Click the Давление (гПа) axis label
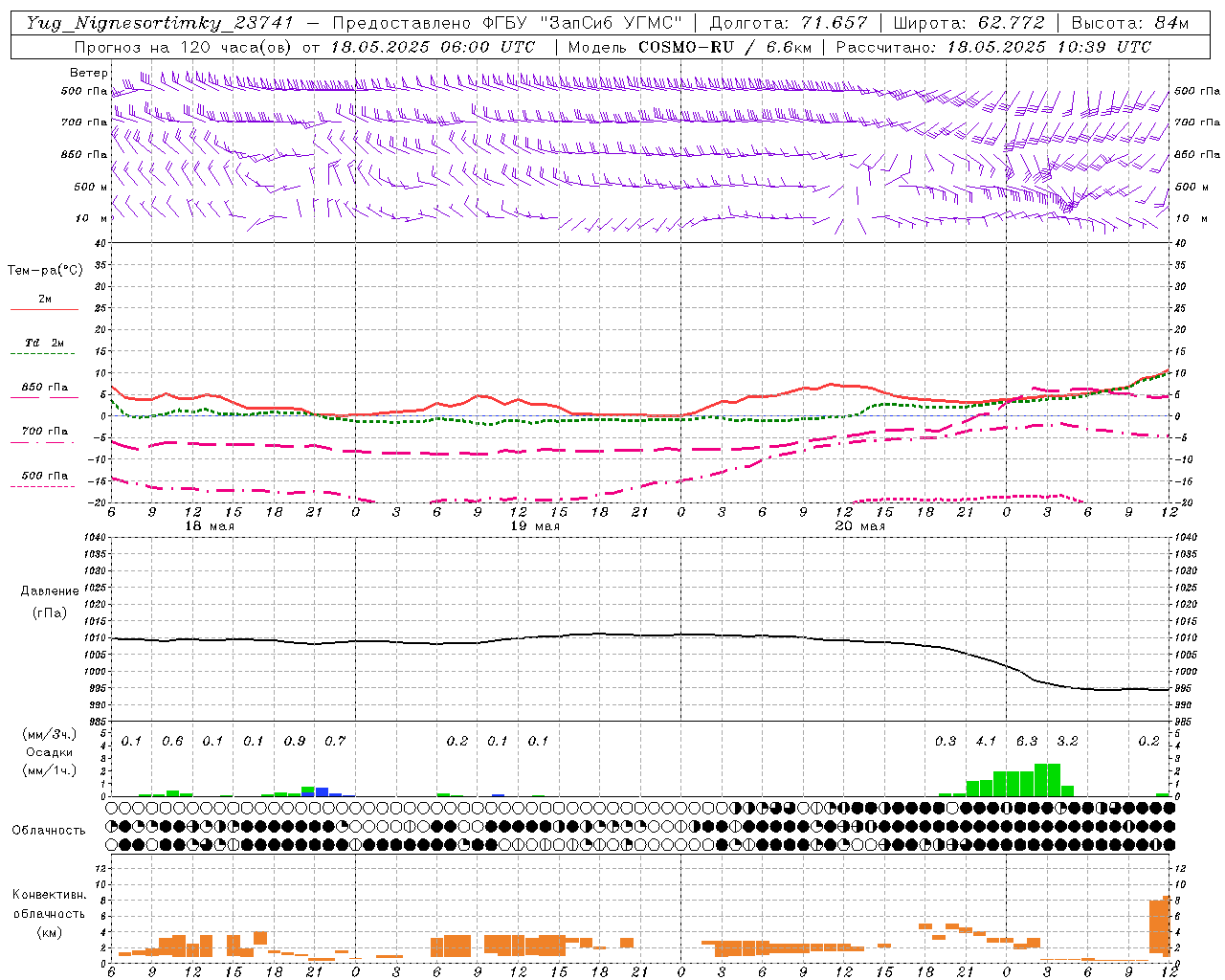Screen dimensions: 1225x980 pos(50,602)
